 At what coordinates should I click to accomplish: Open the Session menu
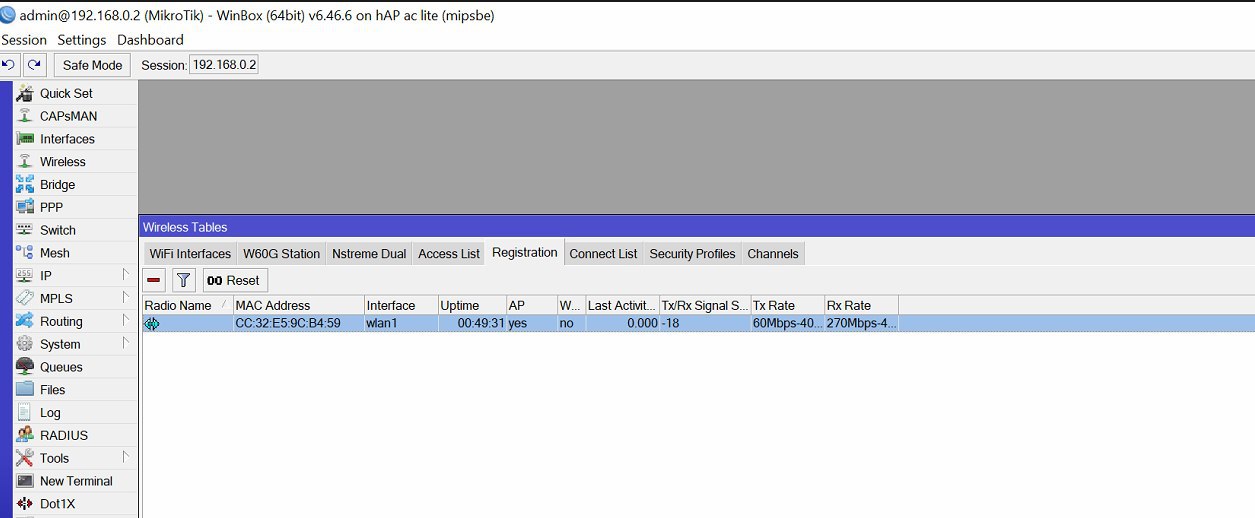(x=24, y=40)
